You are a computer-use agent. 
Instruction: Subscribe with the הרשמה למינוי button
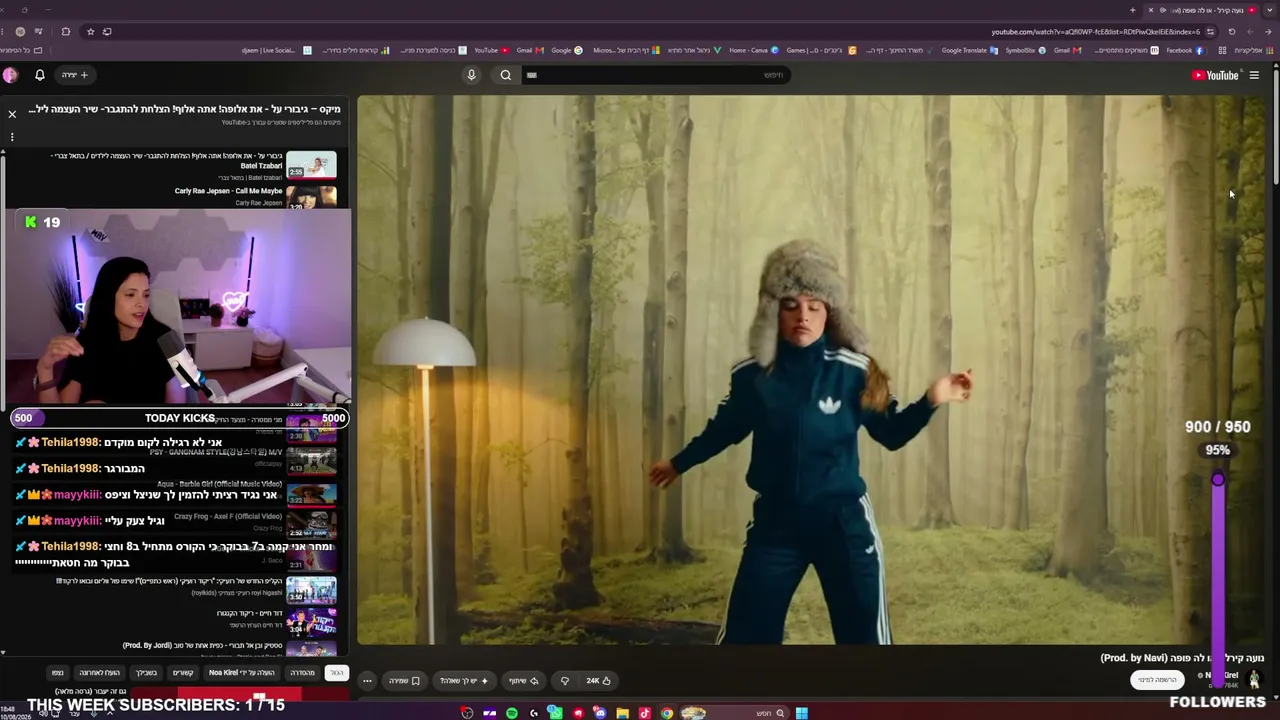(x=1157, y=680)
